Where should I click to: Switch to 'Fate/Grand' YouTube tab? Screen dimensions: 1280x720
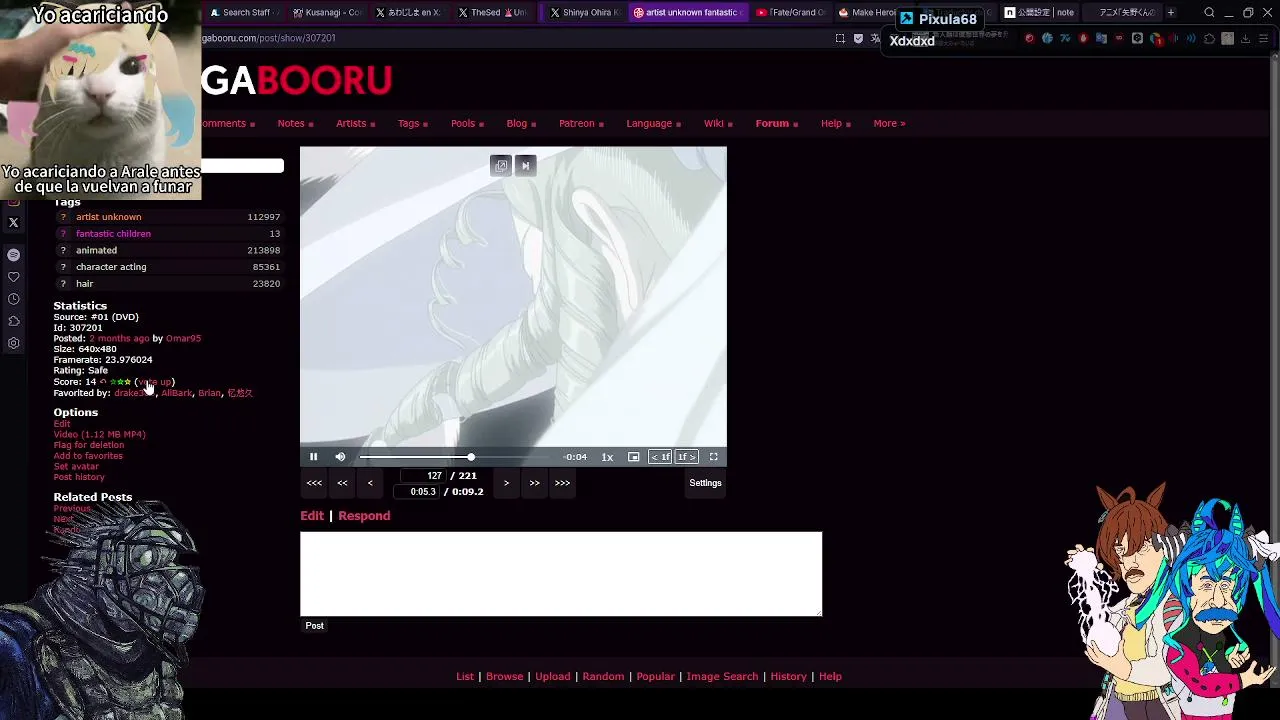(x=791, y=13)
